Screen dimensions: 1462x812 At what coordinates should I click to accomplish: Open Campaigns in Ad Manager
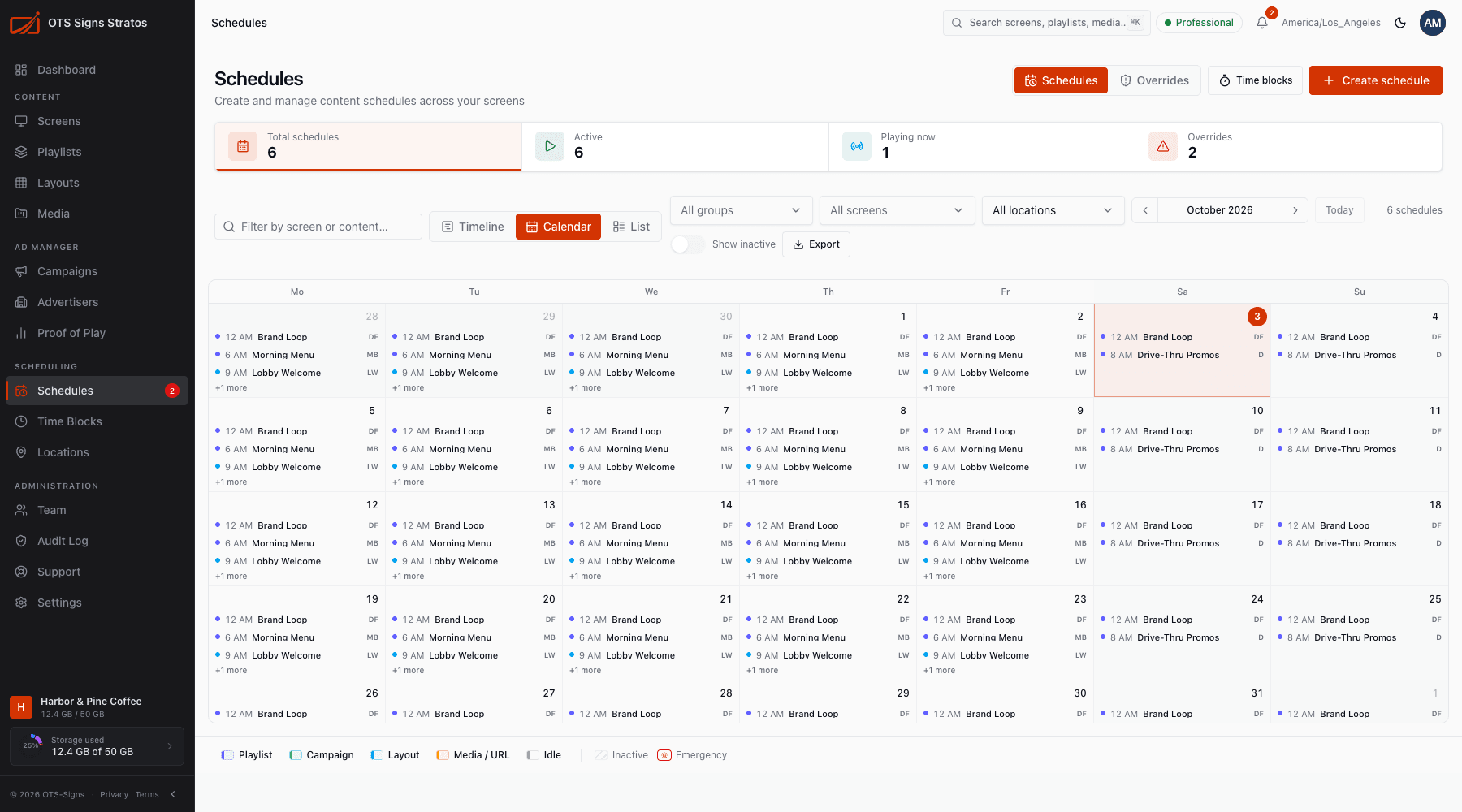tap(97, 271)
